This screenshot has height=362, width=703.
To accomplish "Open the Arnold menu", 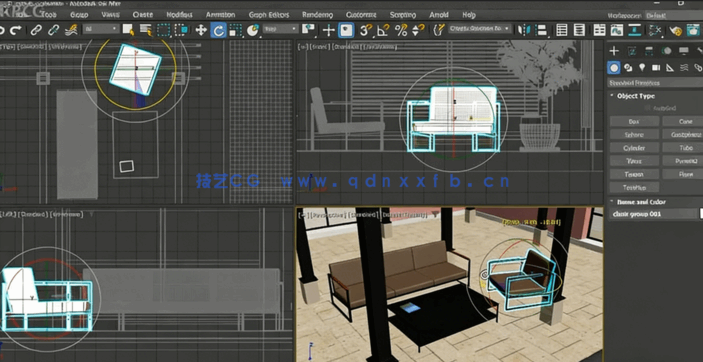I will [x=439, y=15].
